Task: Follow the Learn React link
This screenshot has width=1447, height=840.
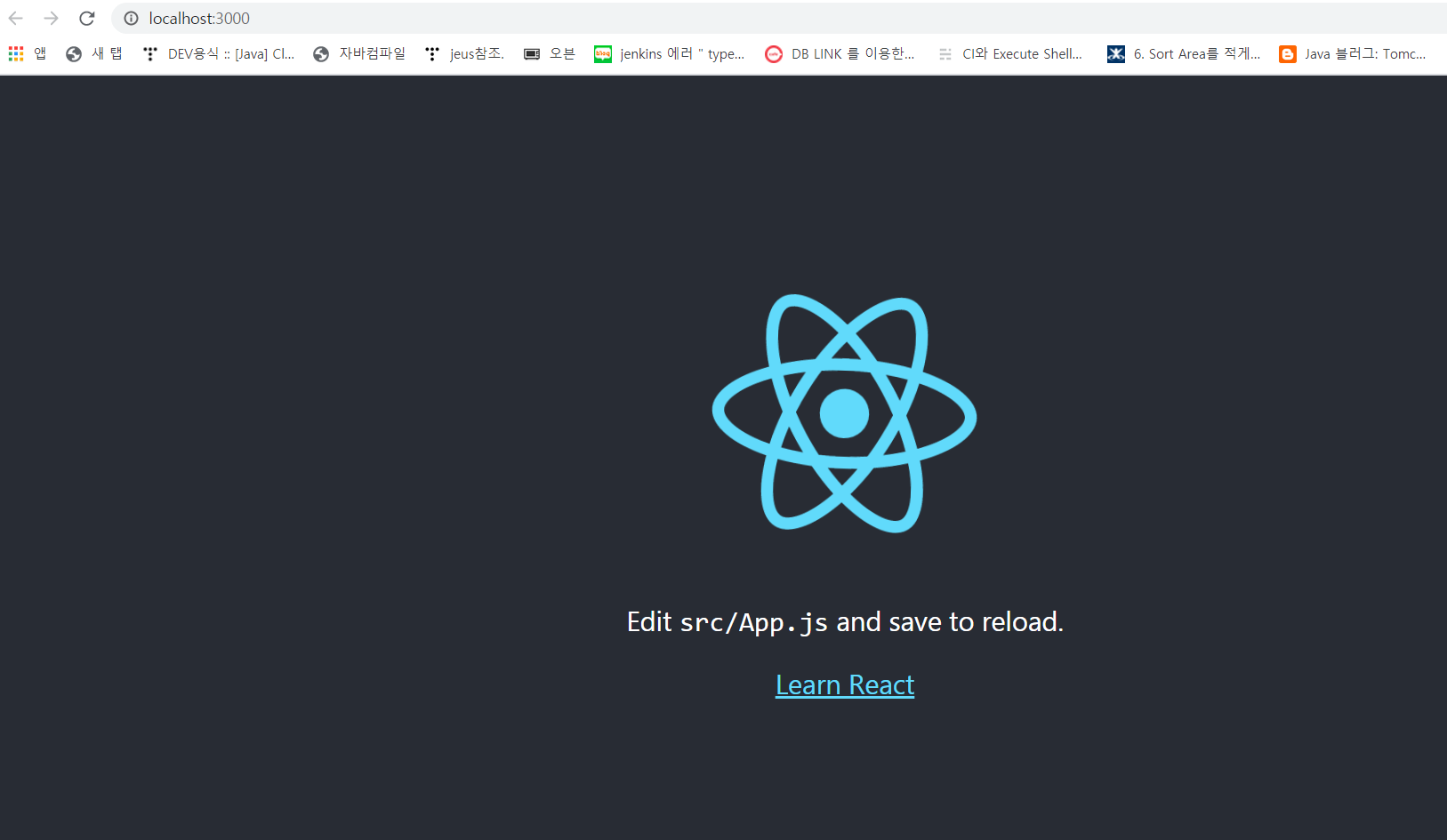Action: tap(845, 685)
